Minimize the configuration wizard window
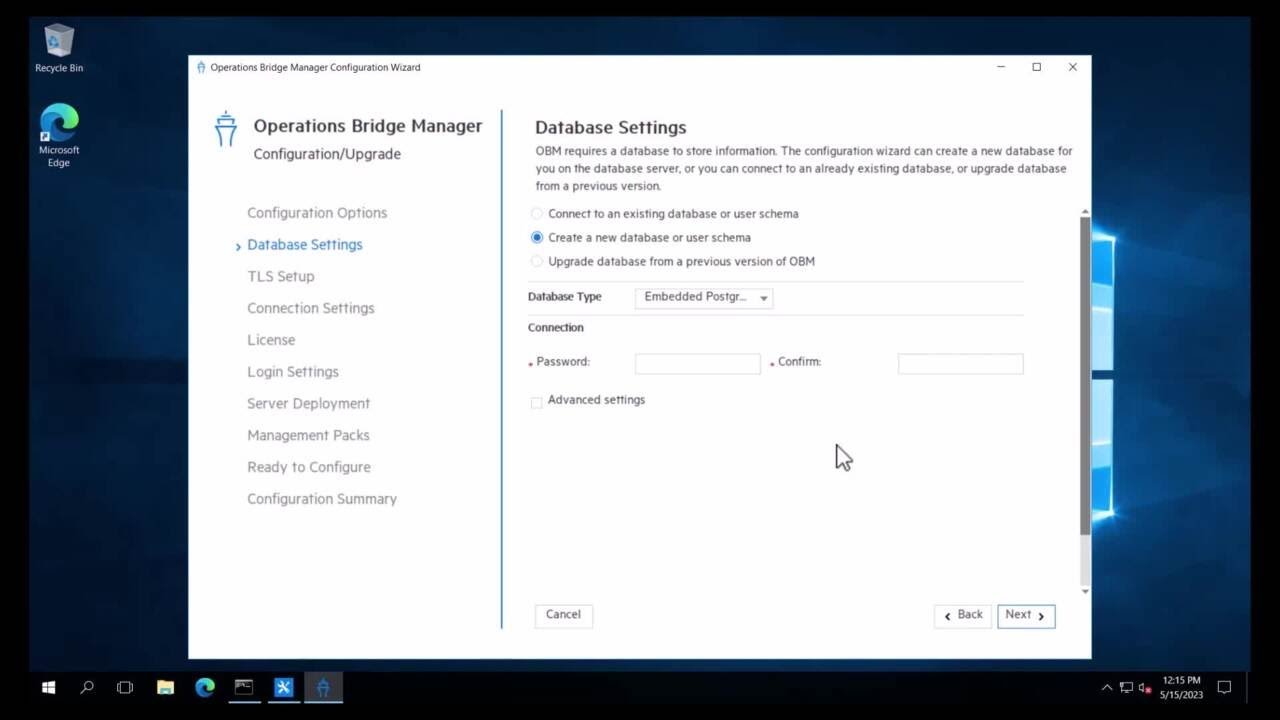Screen dimensions: 1280x720 pyautogui.click(x=1001, y=67)
